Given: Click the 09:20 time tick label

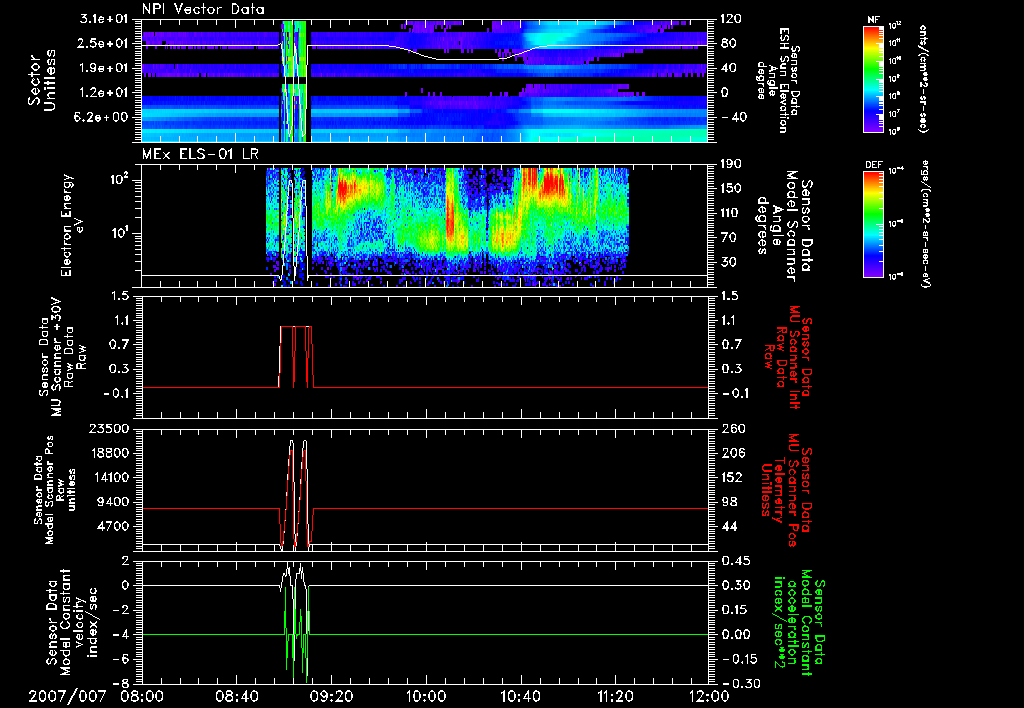Looking at the screenshot, I should point(331,696).
